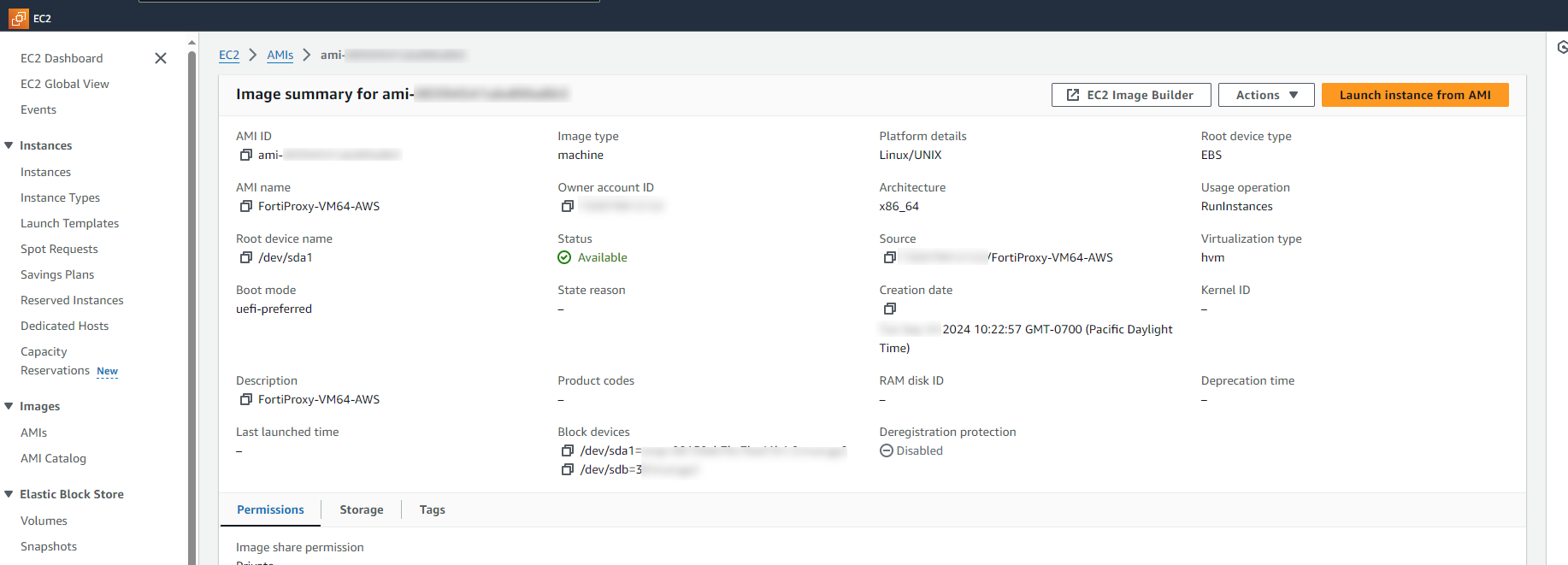
Task: Collapse the Images sidebar section
Action: pos(9,406)
